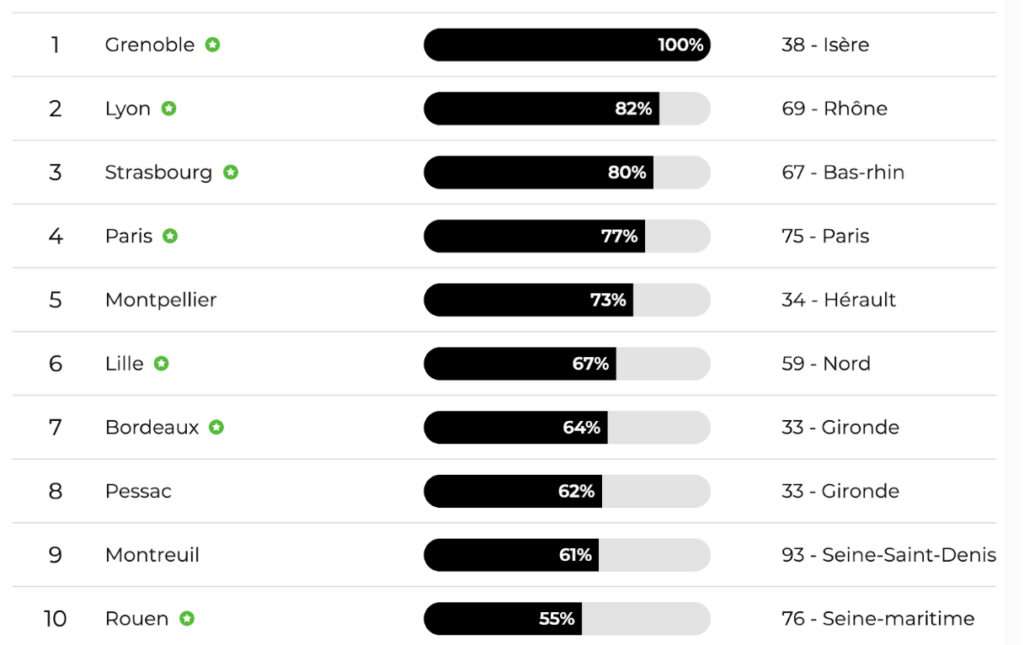Click the green star badge beside Lyon
Viewport: 1024px width, 645px height.
point(169,109)
